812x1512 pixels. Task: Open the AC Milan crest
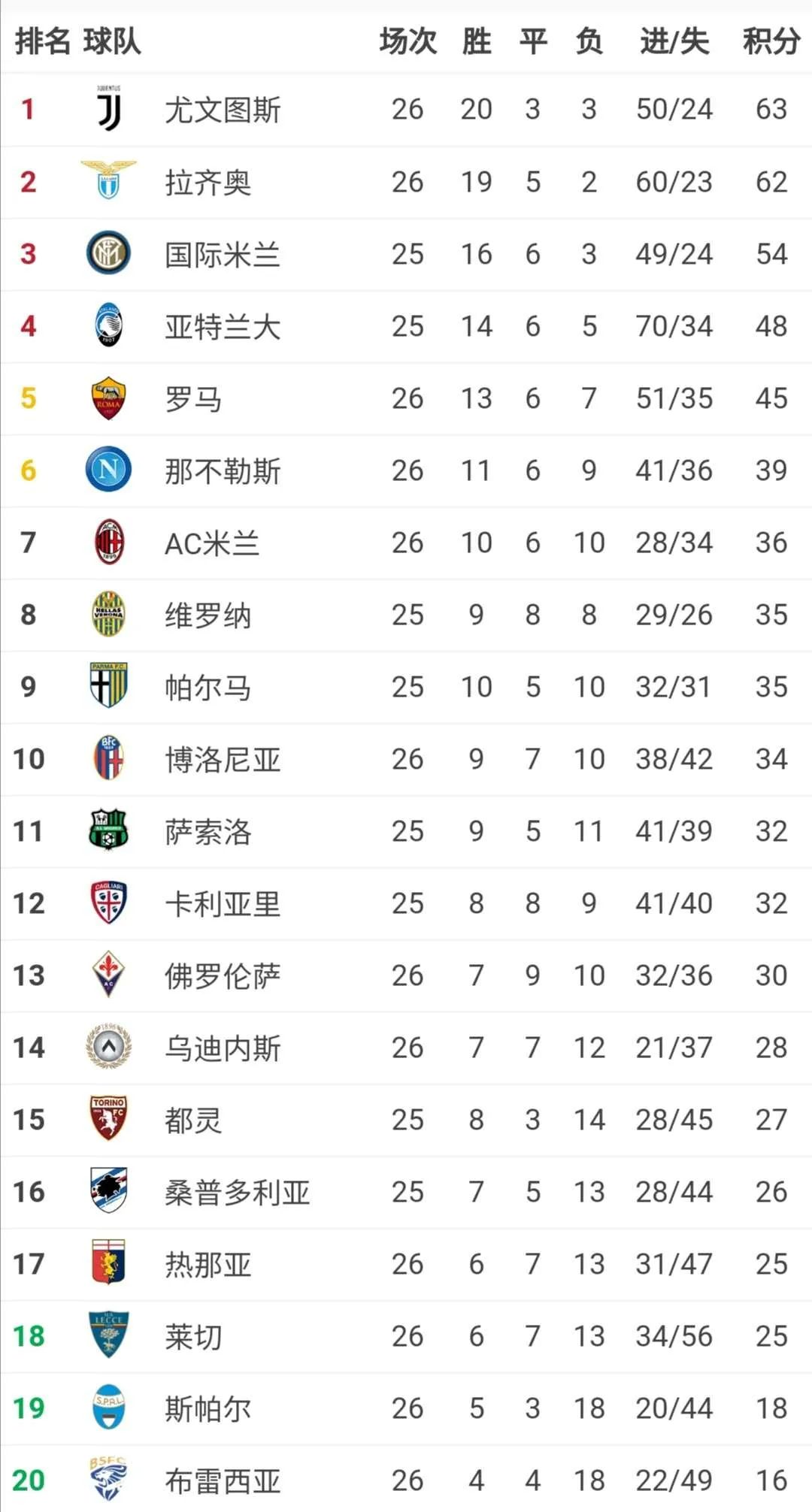pyautogui.click(x=109, y=542)
